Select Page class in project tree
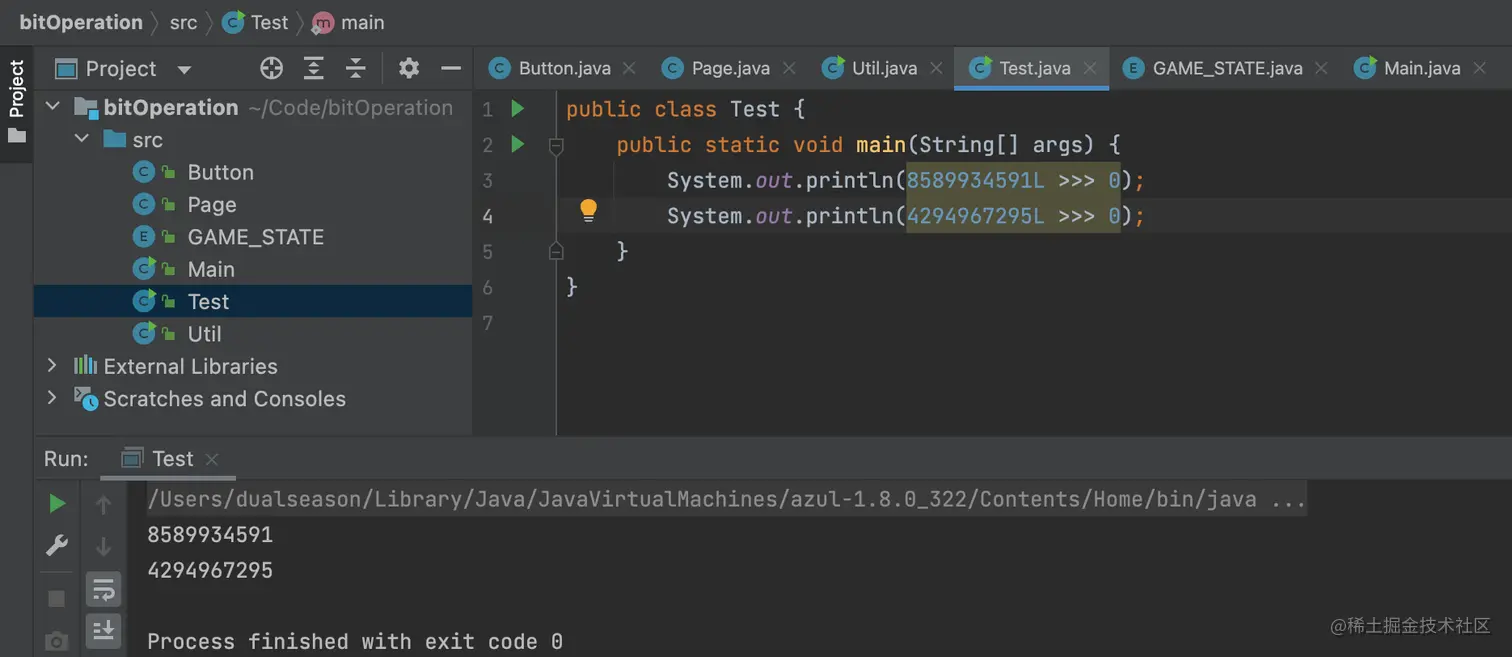The height and width of the screenshot is (657, 1512). [212, 204]
